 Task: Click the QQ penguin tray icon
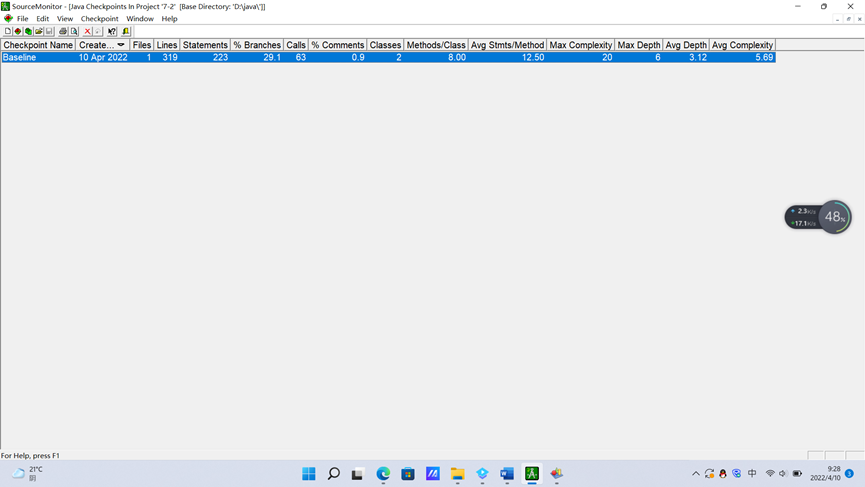(x=723, y=474)
